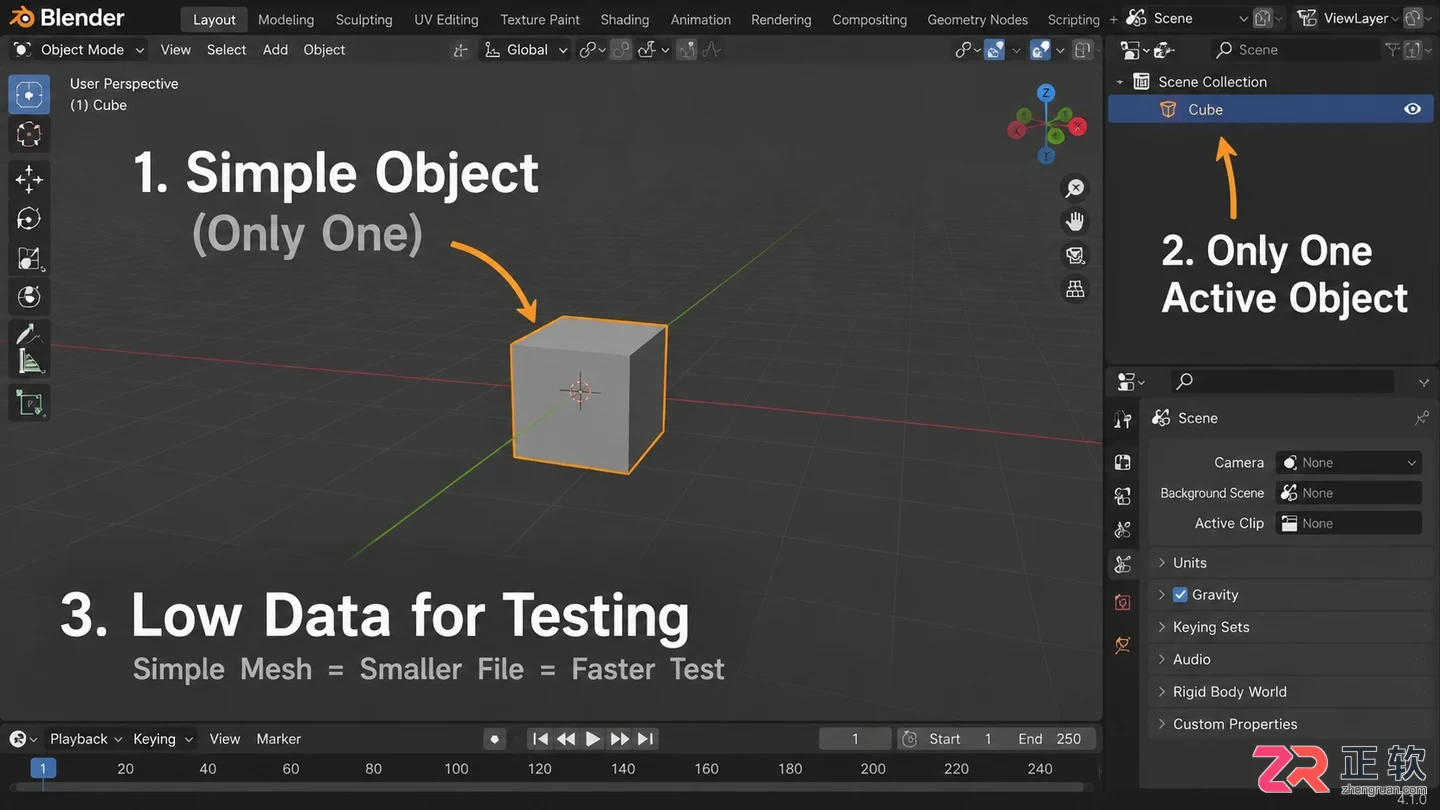Open the Global orientation dropdown
The height and width of the screenshot is (810, 1440).
pyautogui.click(x=526, y=50)
